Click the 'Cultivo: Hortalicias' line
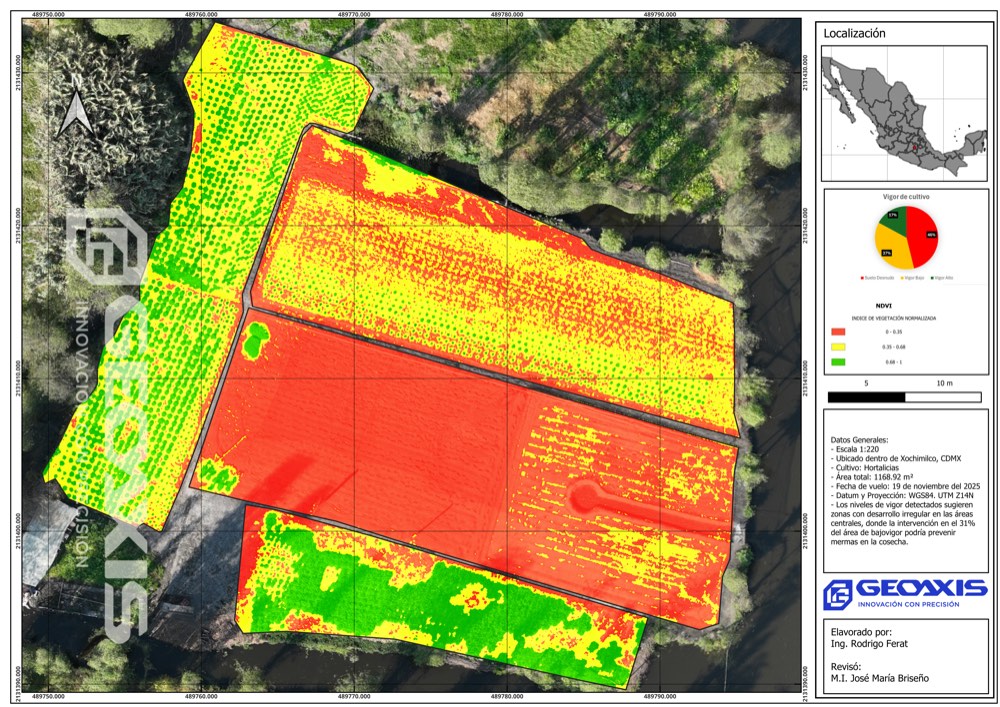 [x=865, y=468]
